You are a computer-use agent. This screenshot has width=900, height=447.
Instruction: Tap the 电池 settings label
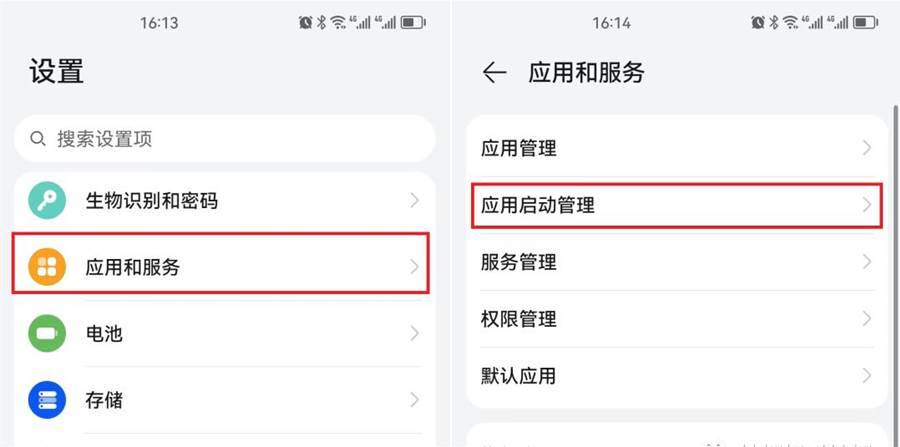(x=104, y=333)
